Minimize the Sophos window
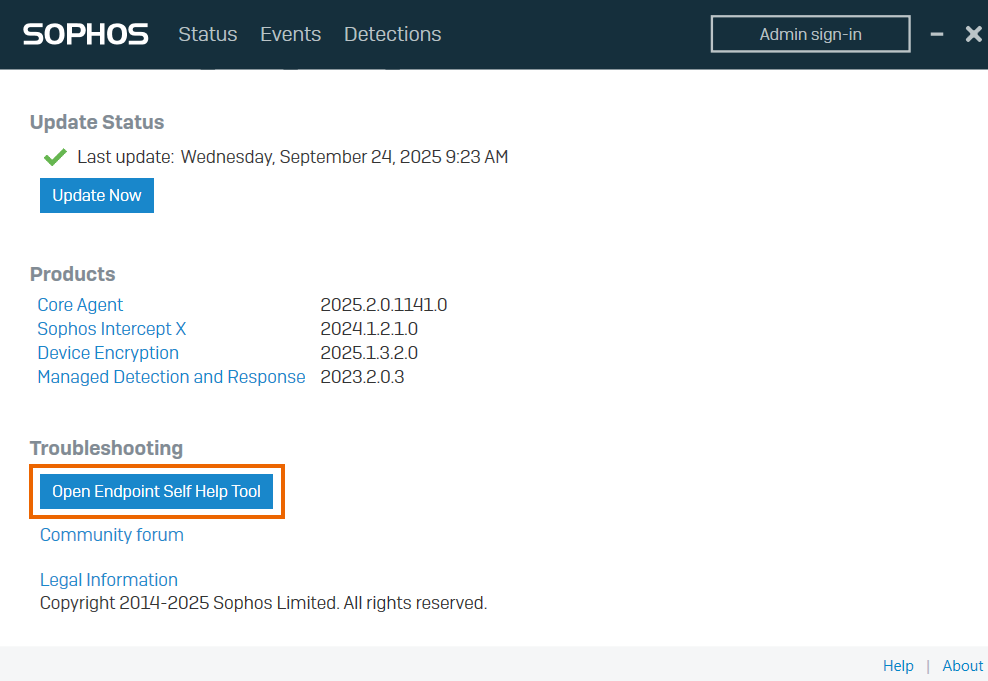This screenshot has height=681, width=988. pyautogui.click(x=937, y=34)
